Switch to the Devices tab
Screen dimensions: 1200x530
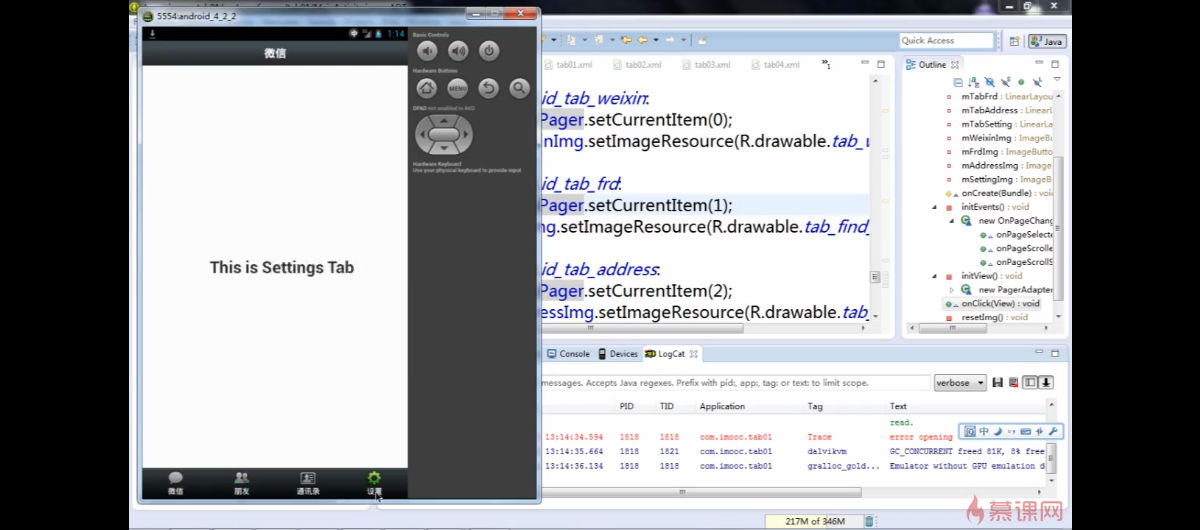617,354
